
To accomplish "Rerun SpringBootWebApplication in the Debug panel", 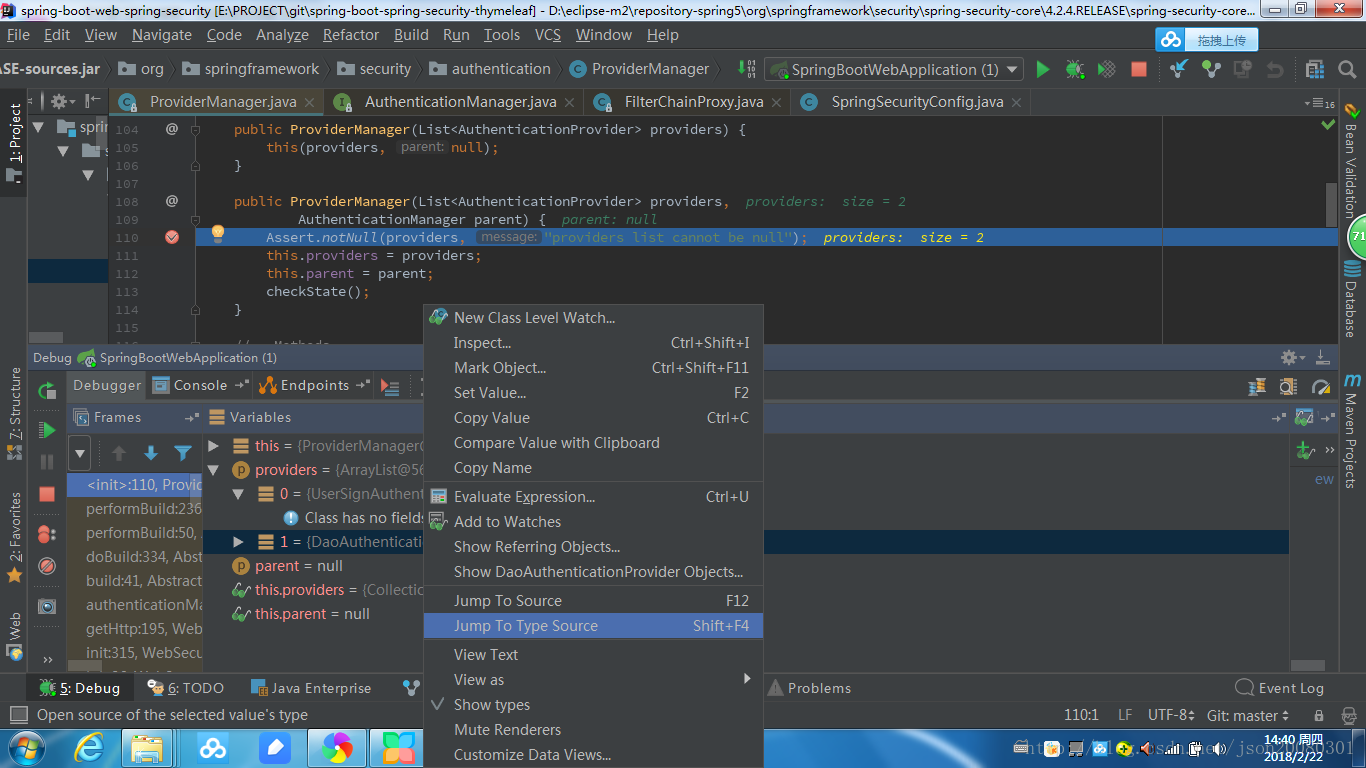I will click(x=47, y=390).
